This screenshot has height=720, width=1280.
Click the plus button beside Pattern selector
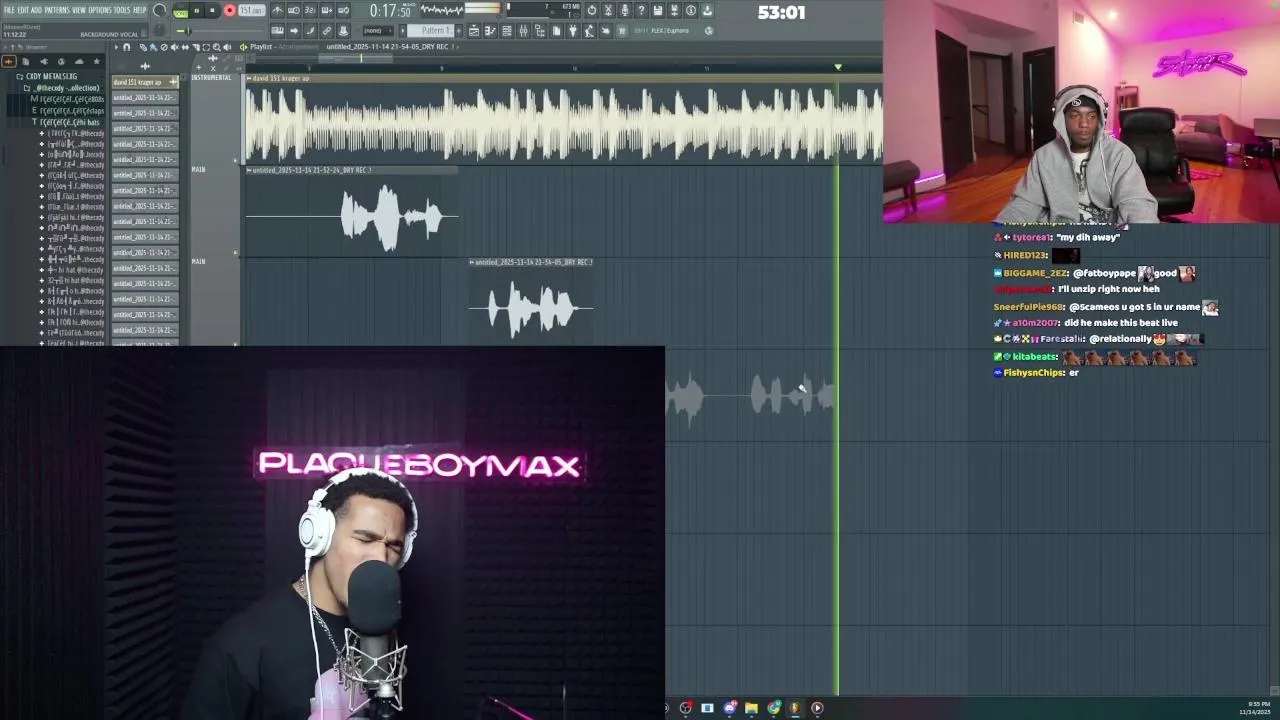[459, 31]
